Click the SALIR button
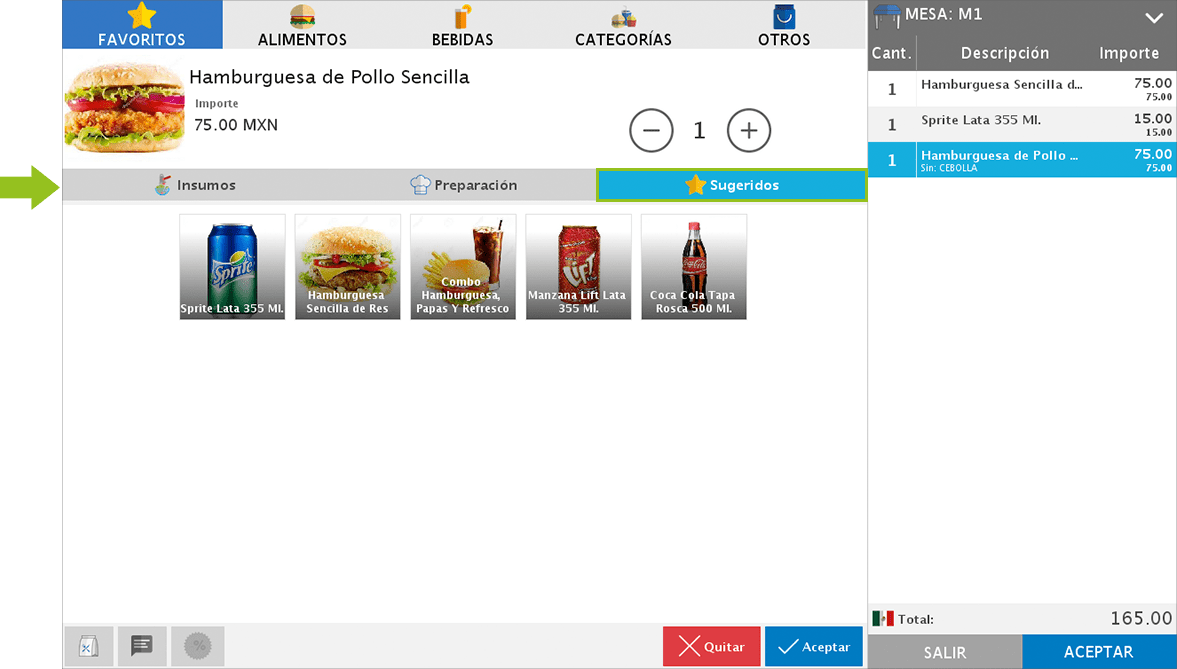The width and height of the screenshot is (1177, 669). pos(944,652)
